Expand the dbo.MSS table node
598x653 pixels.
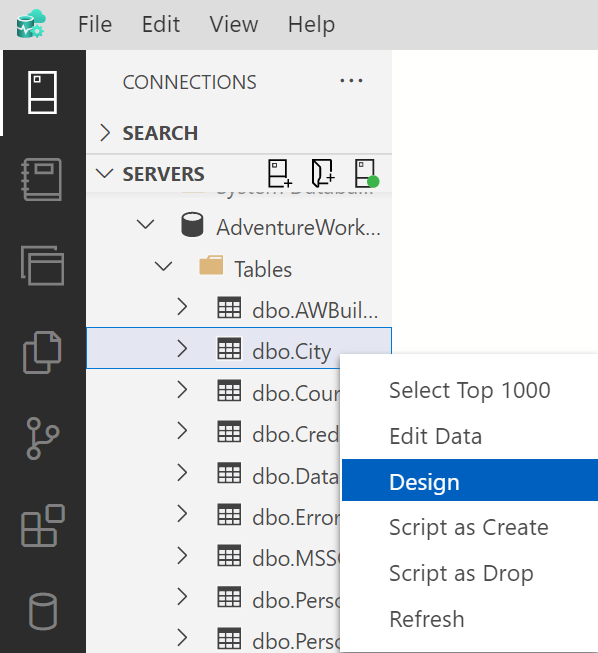[182, 556]
